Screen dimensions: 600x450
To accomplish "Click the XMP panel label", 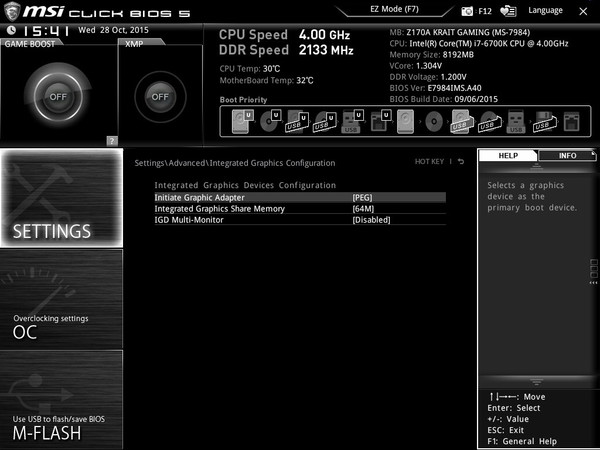I will [x=134, y=44].
